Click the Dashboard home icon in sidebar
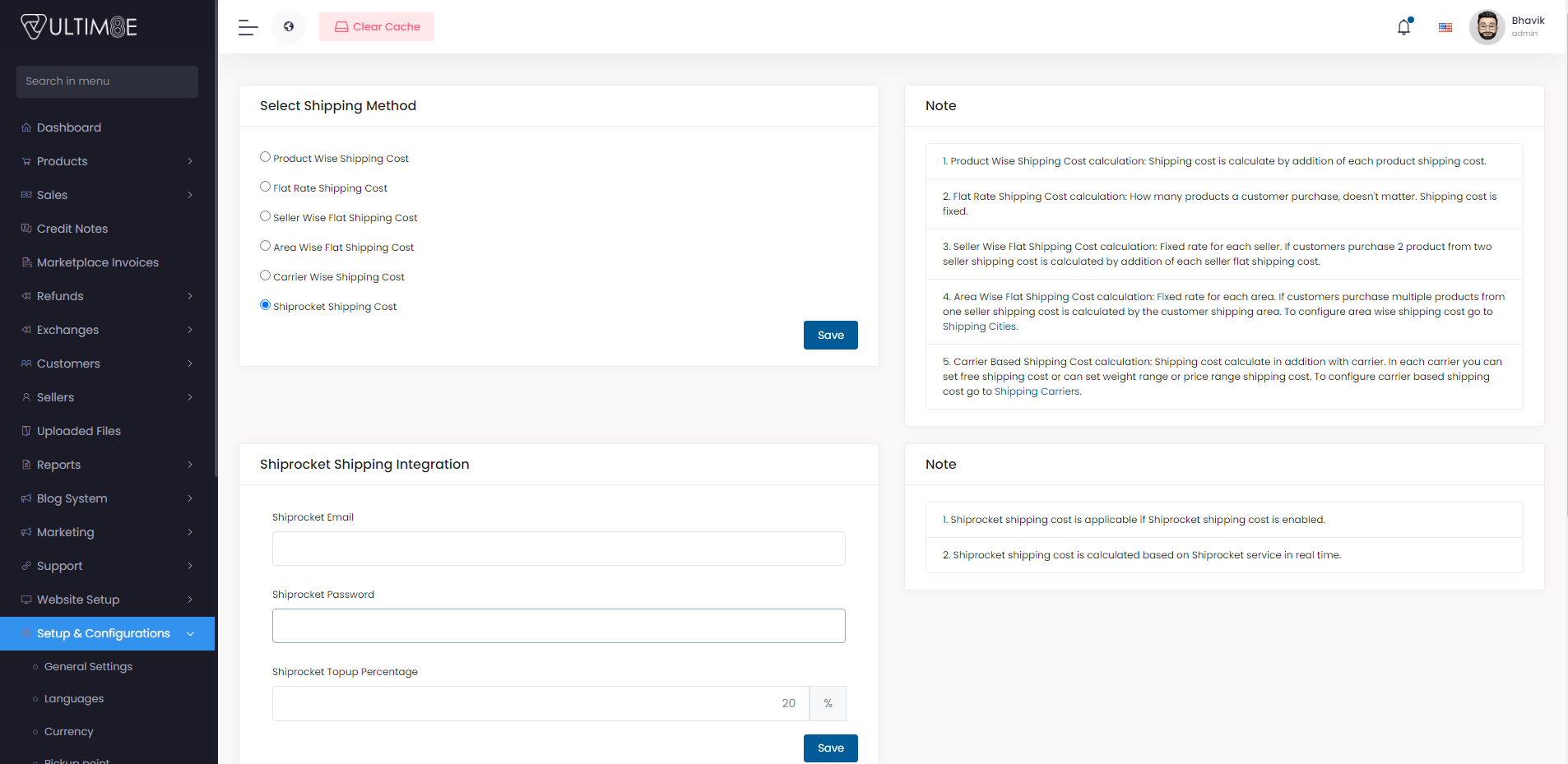 tap(26, 127)
